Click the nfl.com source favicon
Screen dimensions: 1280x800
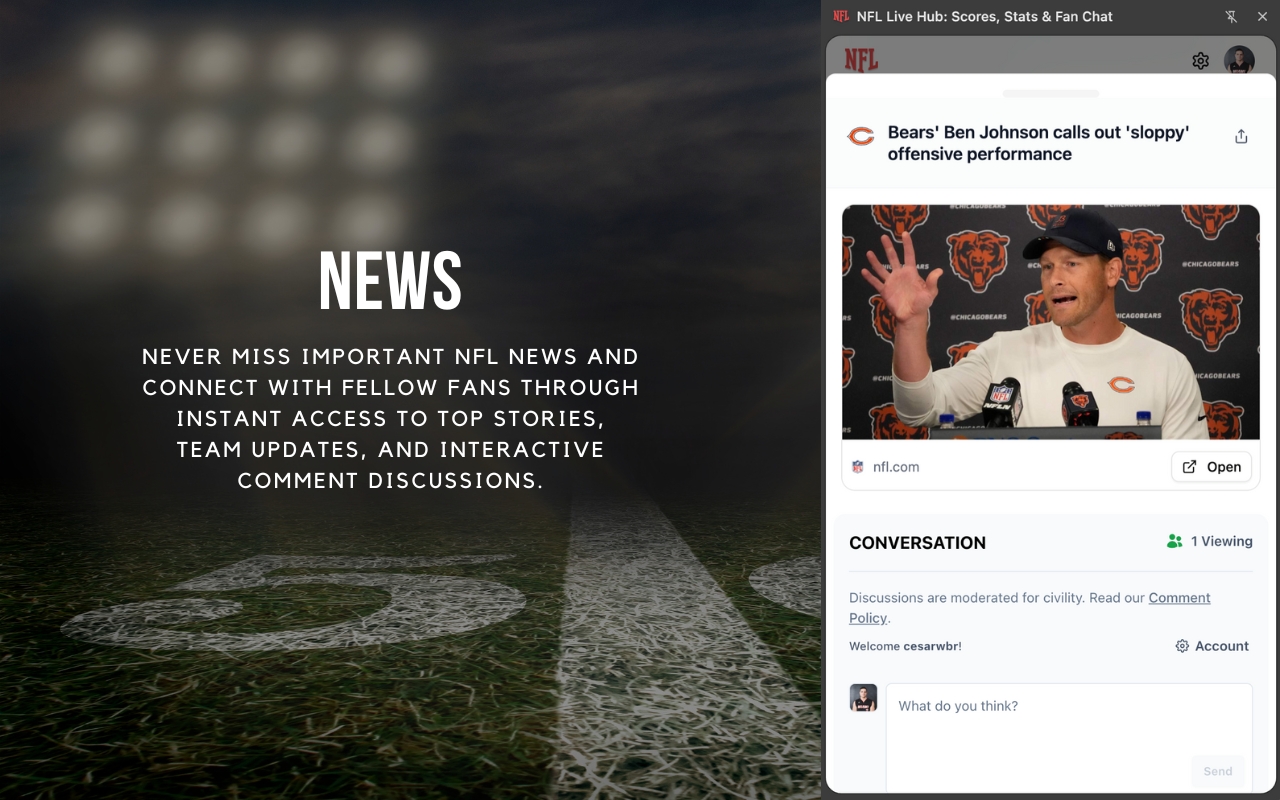click(x=858, y=466)
